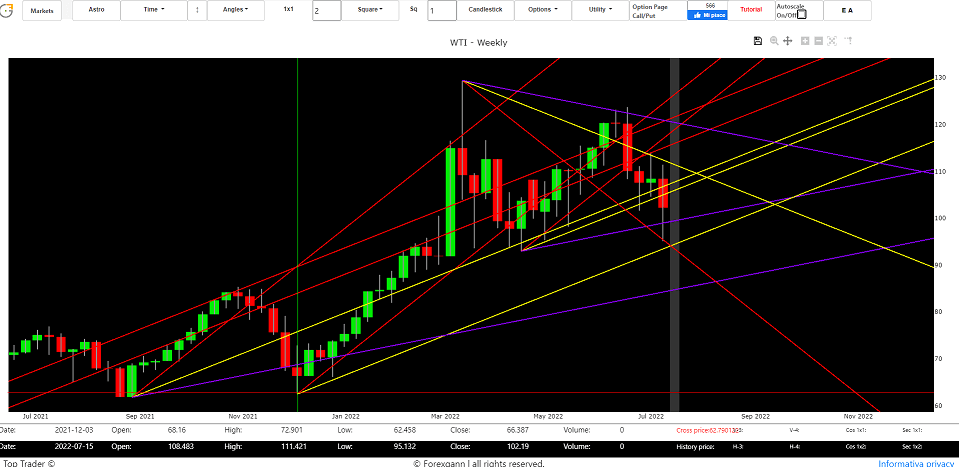Click the Facebook 'Mi piace' like button
The height and width of the screenshot is (467, 959).
pyautogui.click(x=710, y=15)
